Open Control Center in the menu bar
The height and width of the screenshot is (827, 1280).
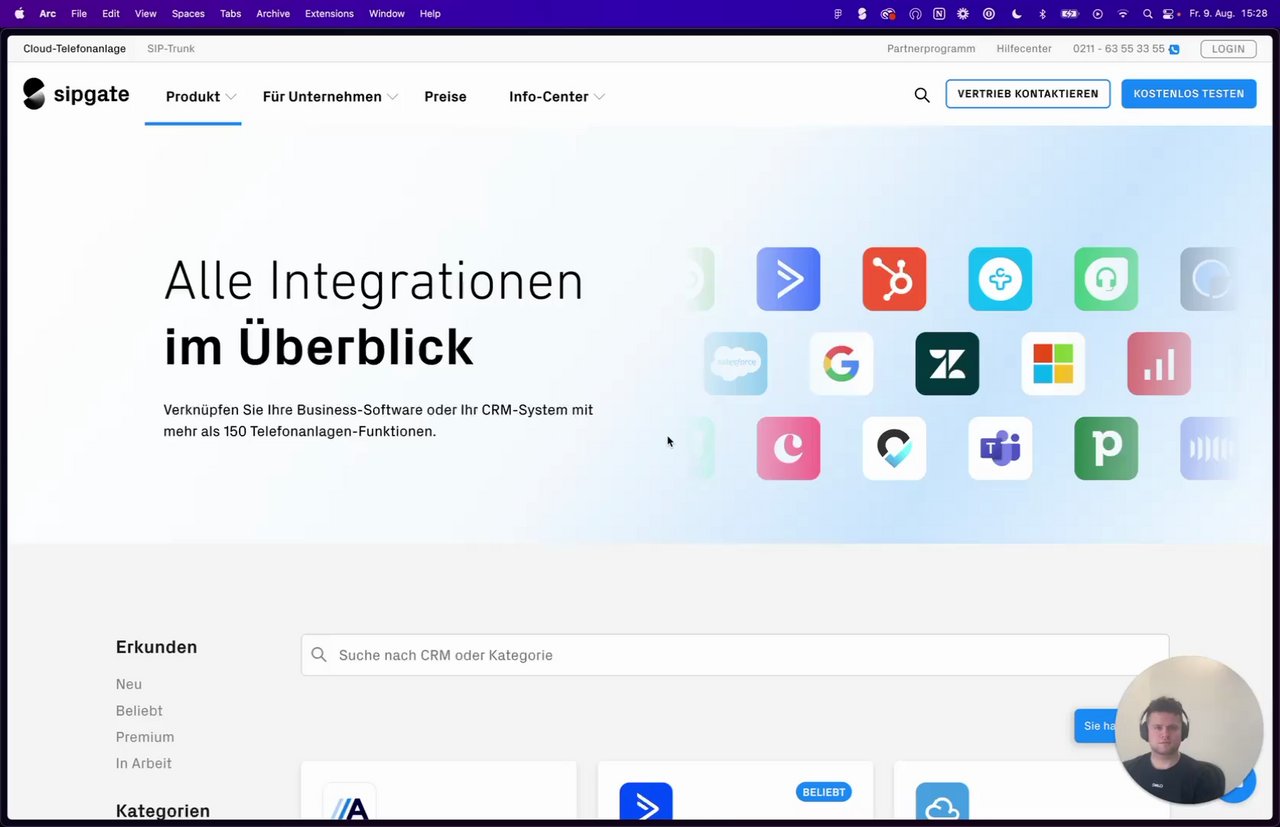pyautogui.click(x=1168, y=14)
